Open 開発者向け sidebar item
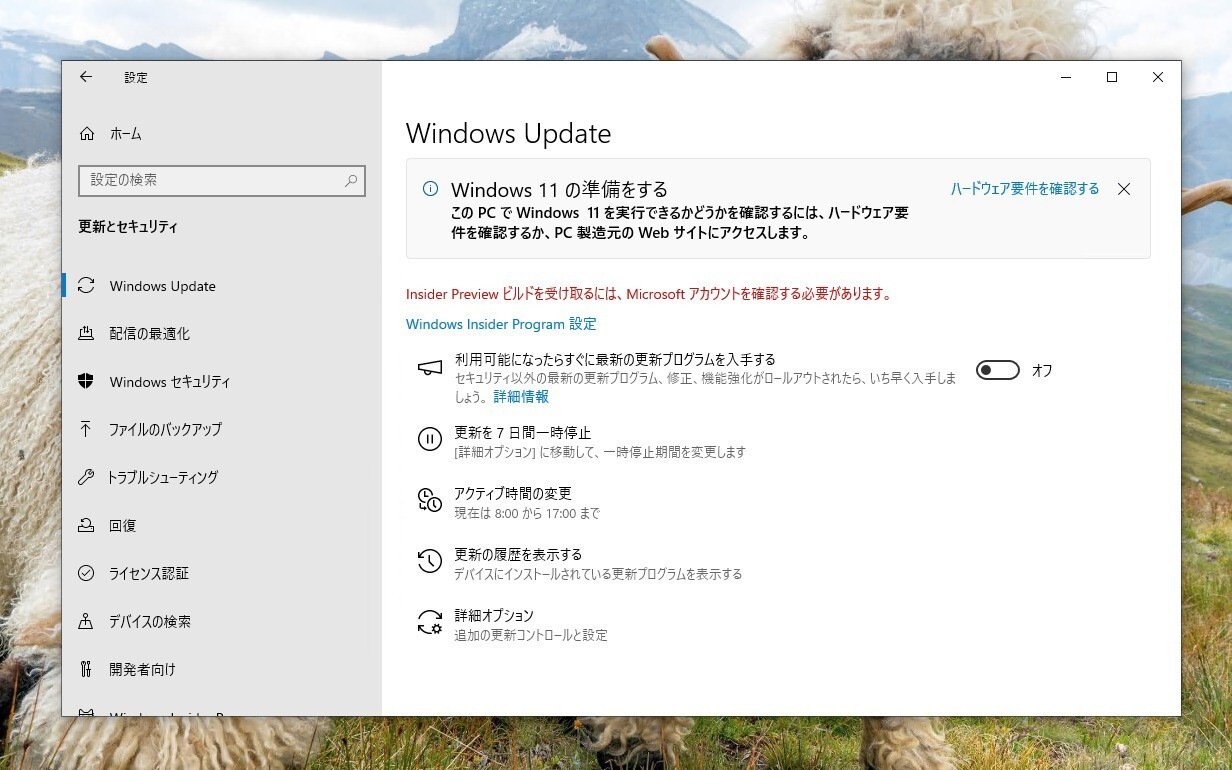This screenshot has width=1232, height=770. 220,670
